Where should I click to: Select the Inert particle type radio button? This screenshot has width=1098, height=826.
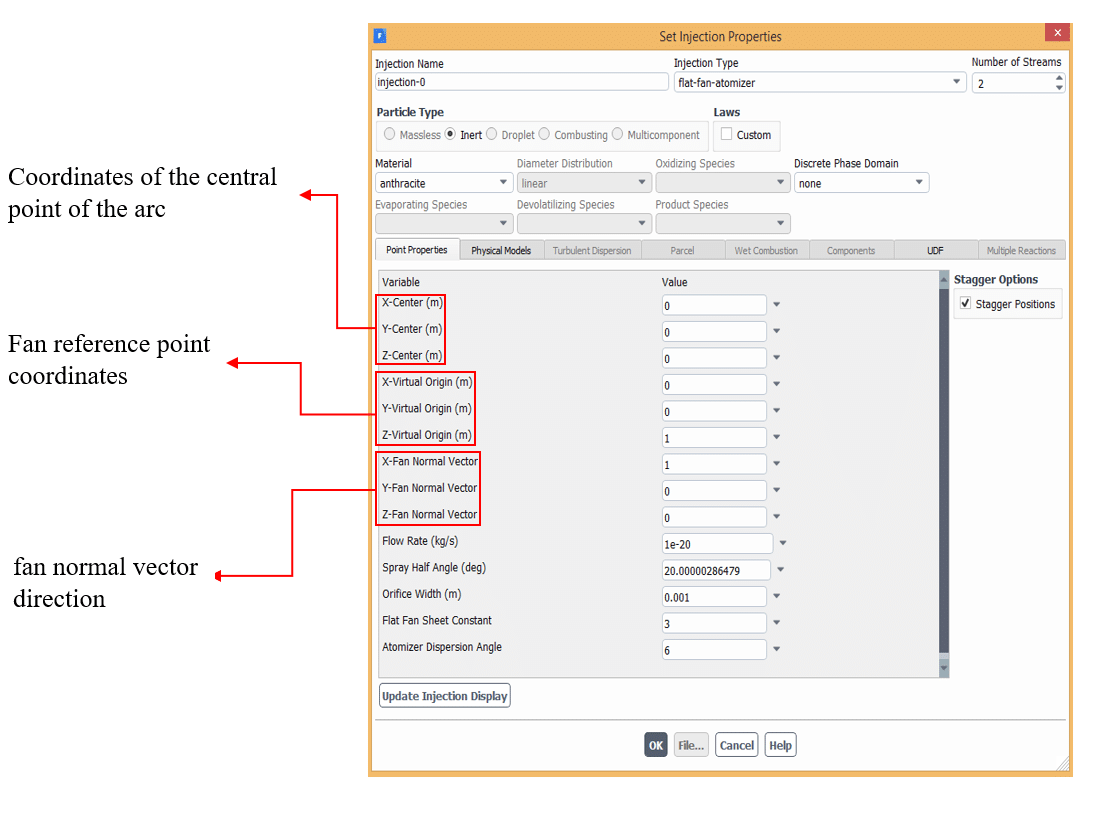[x=450, y=135]
